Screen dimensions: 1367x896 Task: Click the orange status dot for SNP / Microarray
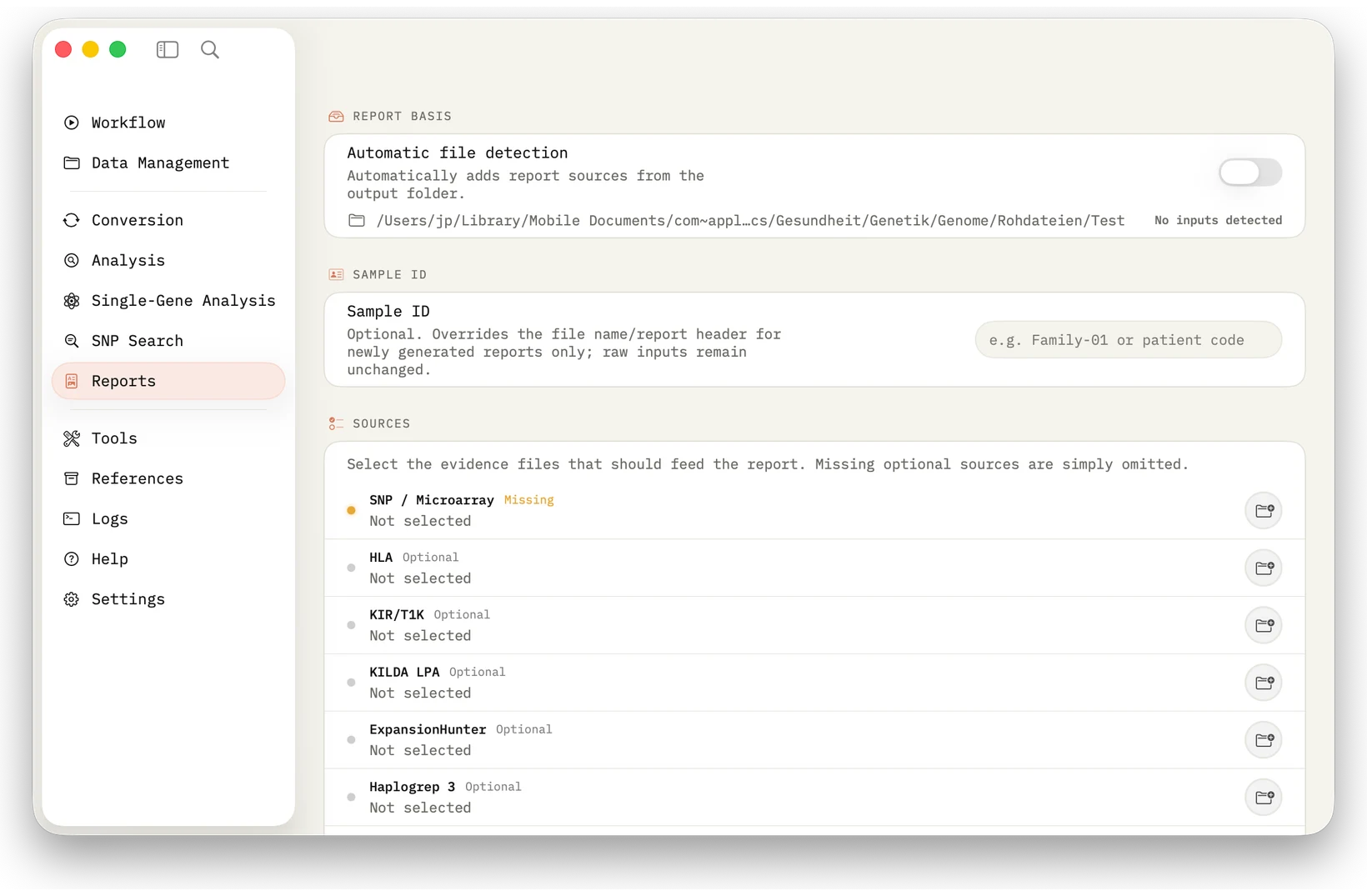point(351,510)
